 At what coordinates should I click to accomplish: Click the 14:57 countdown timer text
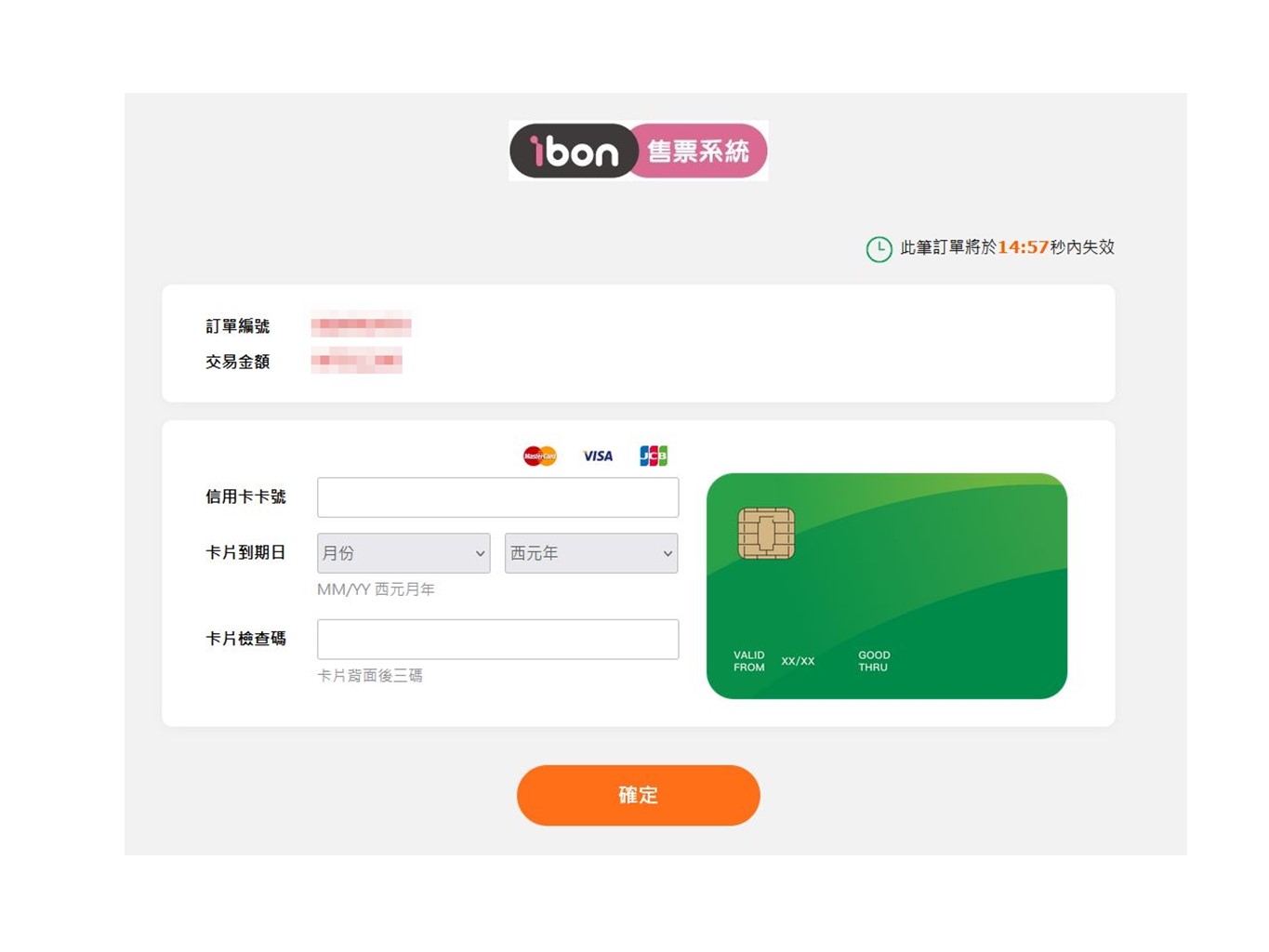pyautogui.click(x=1023, y=247)
